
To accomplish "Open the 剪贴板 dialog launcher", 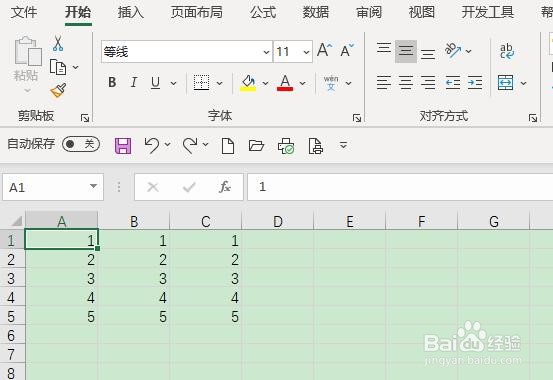I will pos(85,118).
